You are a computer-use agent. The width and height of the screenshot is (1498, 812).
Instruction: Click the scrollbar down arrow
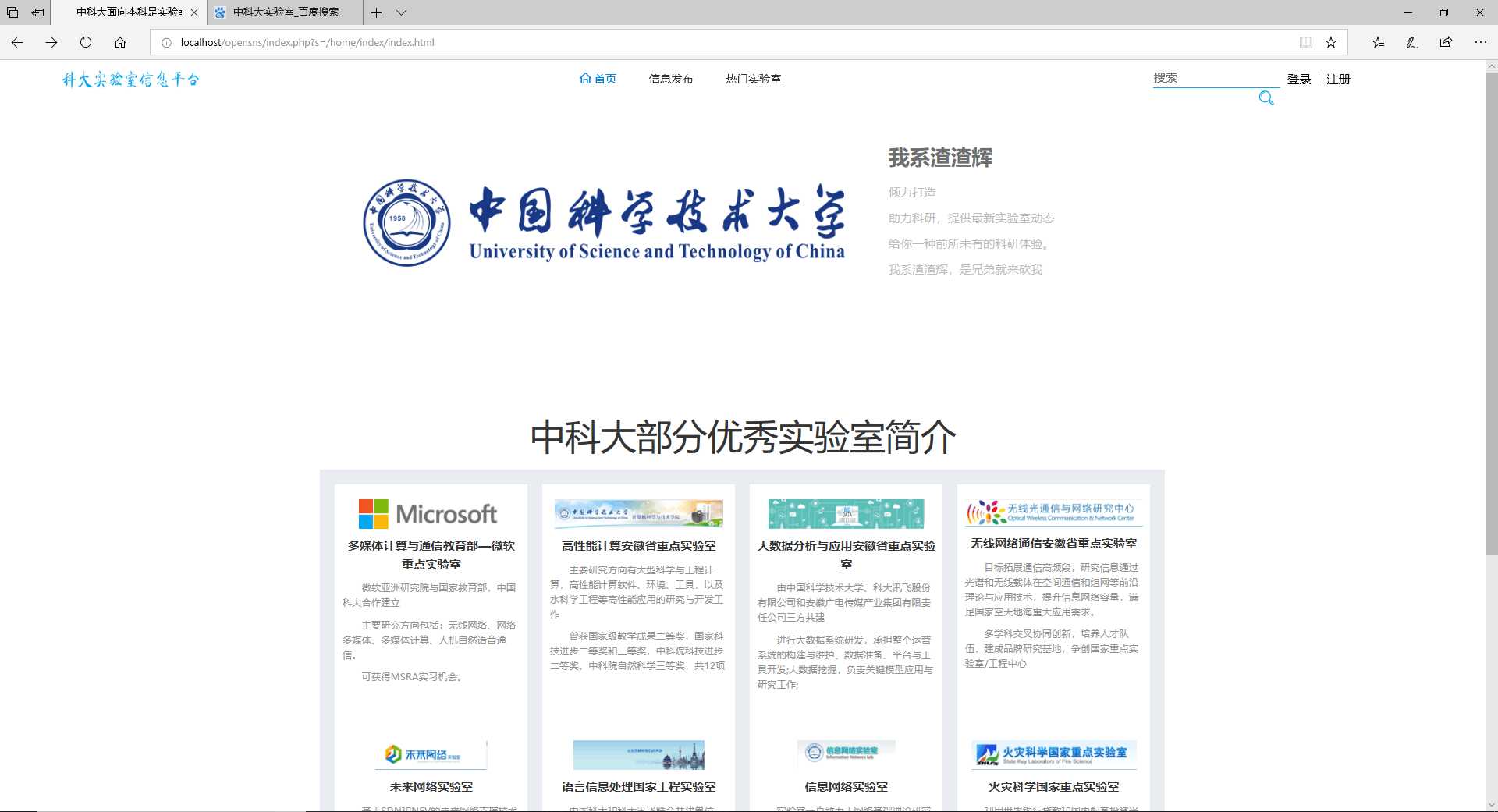click(1491, 805)
